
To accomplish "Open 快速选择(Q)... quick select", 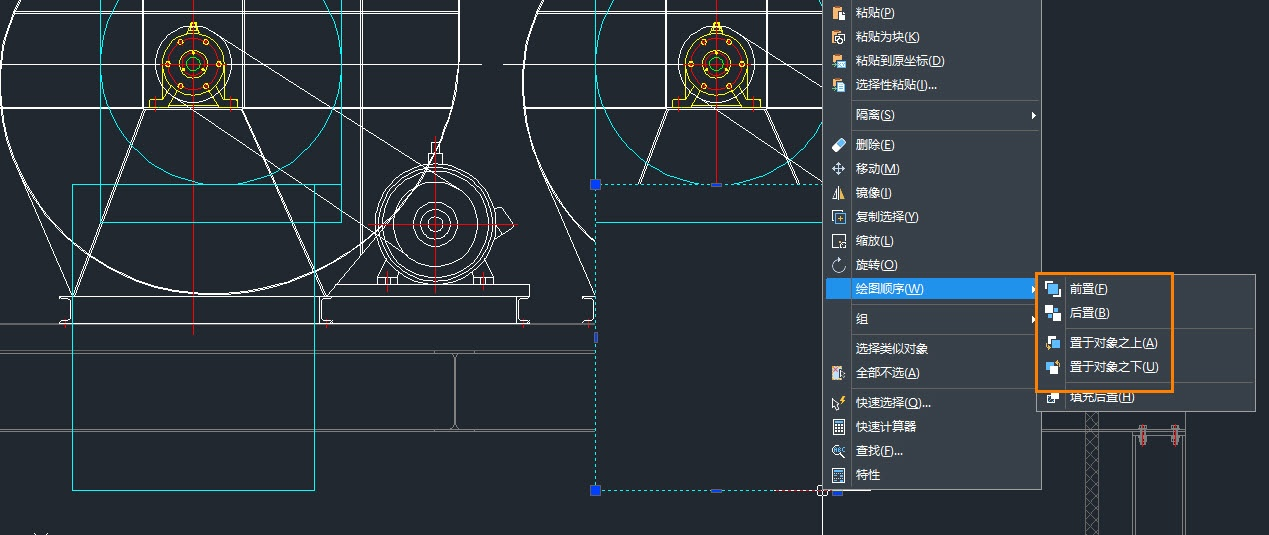I will point(931,403).
